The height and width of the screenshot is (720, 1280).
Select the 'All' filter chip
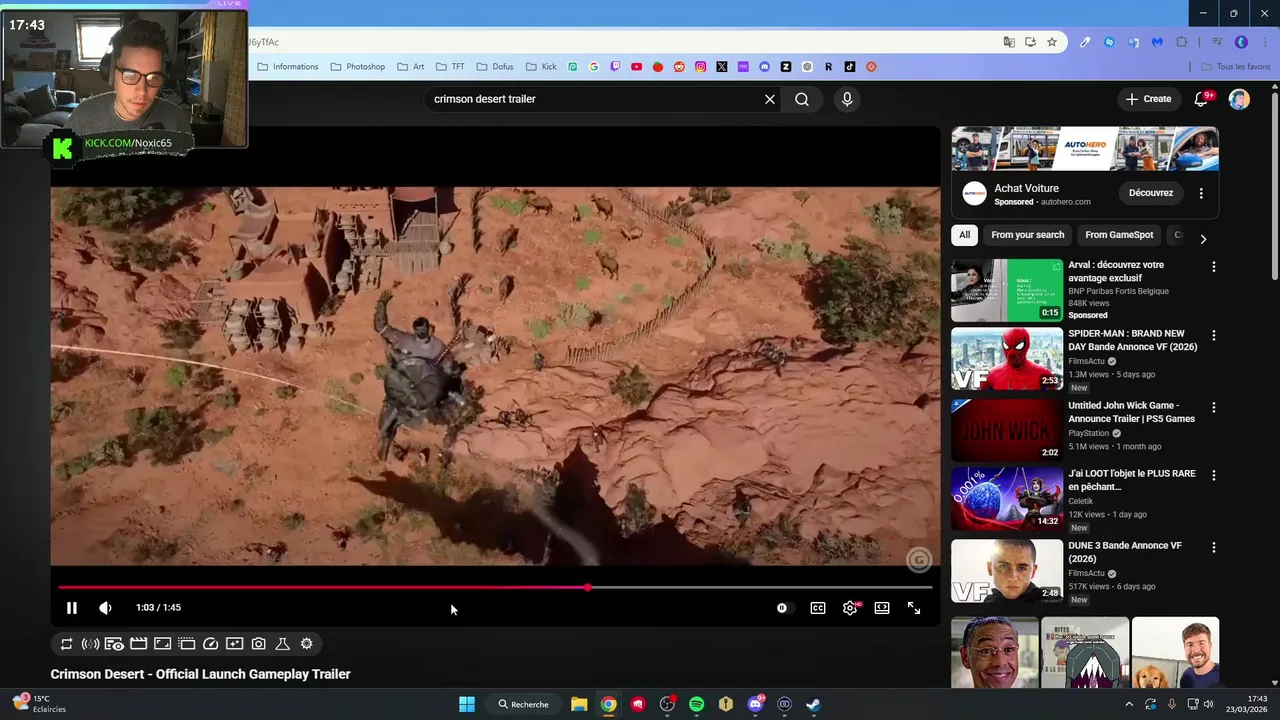click(964, 235)
